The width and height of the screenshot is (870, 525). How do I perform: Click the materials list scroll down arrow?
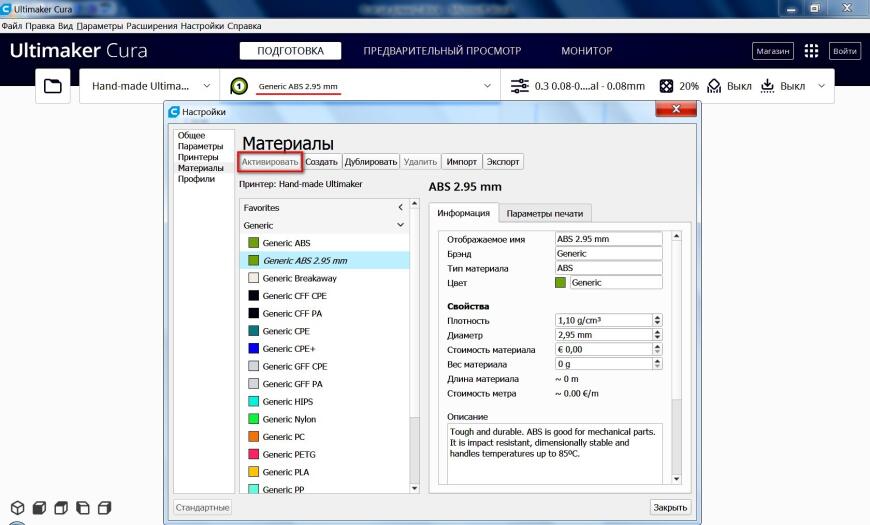[x=414, y=488]
